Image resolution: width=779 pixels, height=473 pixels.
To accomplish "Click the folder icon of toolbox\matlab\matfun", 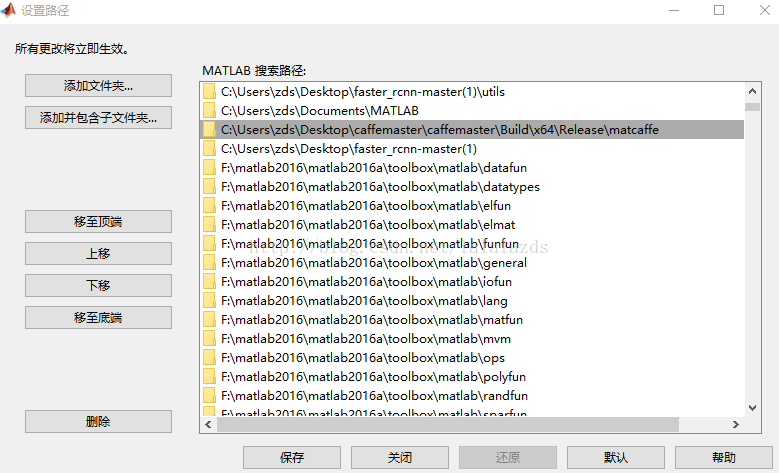I will coord(209,319).
